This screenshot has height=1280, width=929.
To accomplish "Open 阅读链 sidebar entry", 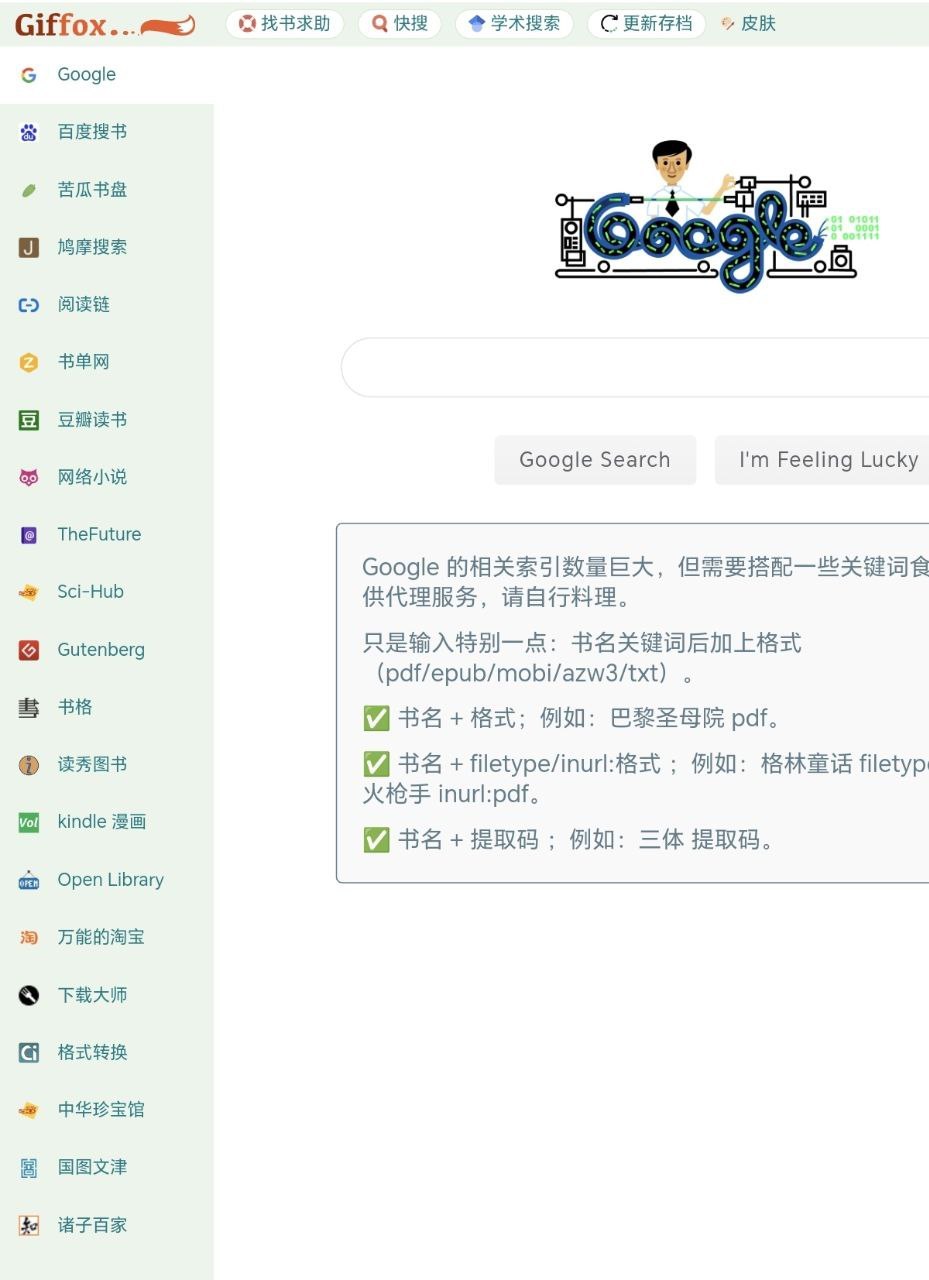I will click(x=107, y=305).
